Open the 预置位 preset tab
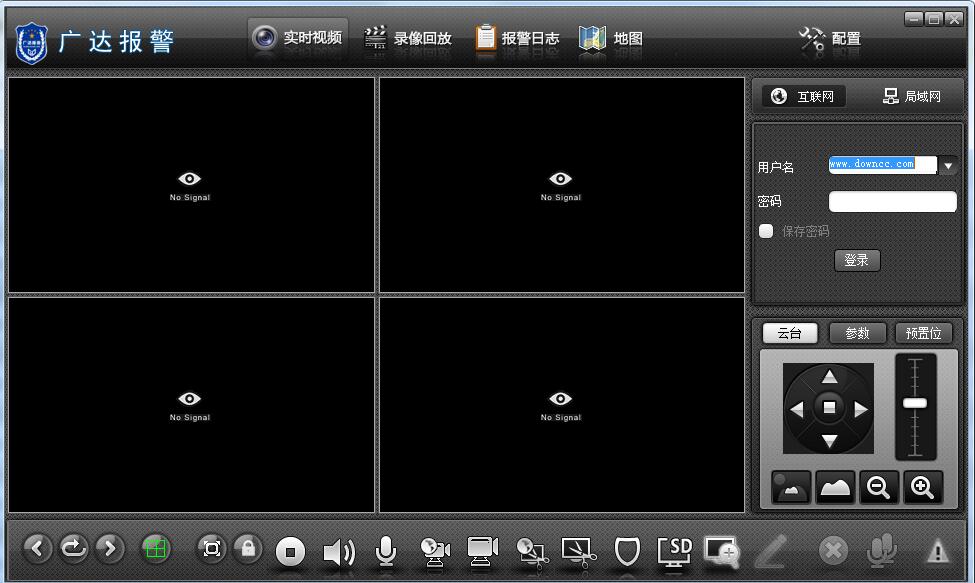 point(922,333)
